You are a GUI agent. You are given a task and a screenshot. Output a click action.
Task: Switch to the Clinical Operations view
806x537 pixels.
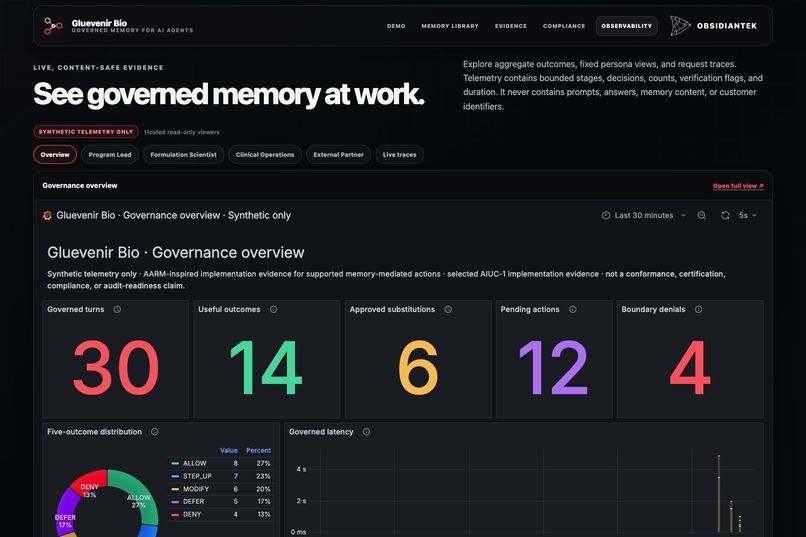[265, 155]
